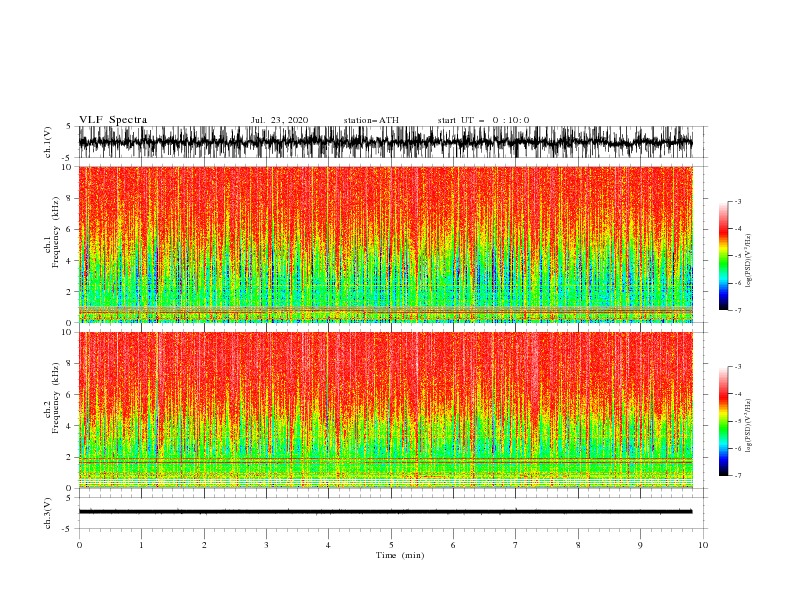Click the ch.3 voltage waveform trace
792x612 pixels.
point(385,512)
